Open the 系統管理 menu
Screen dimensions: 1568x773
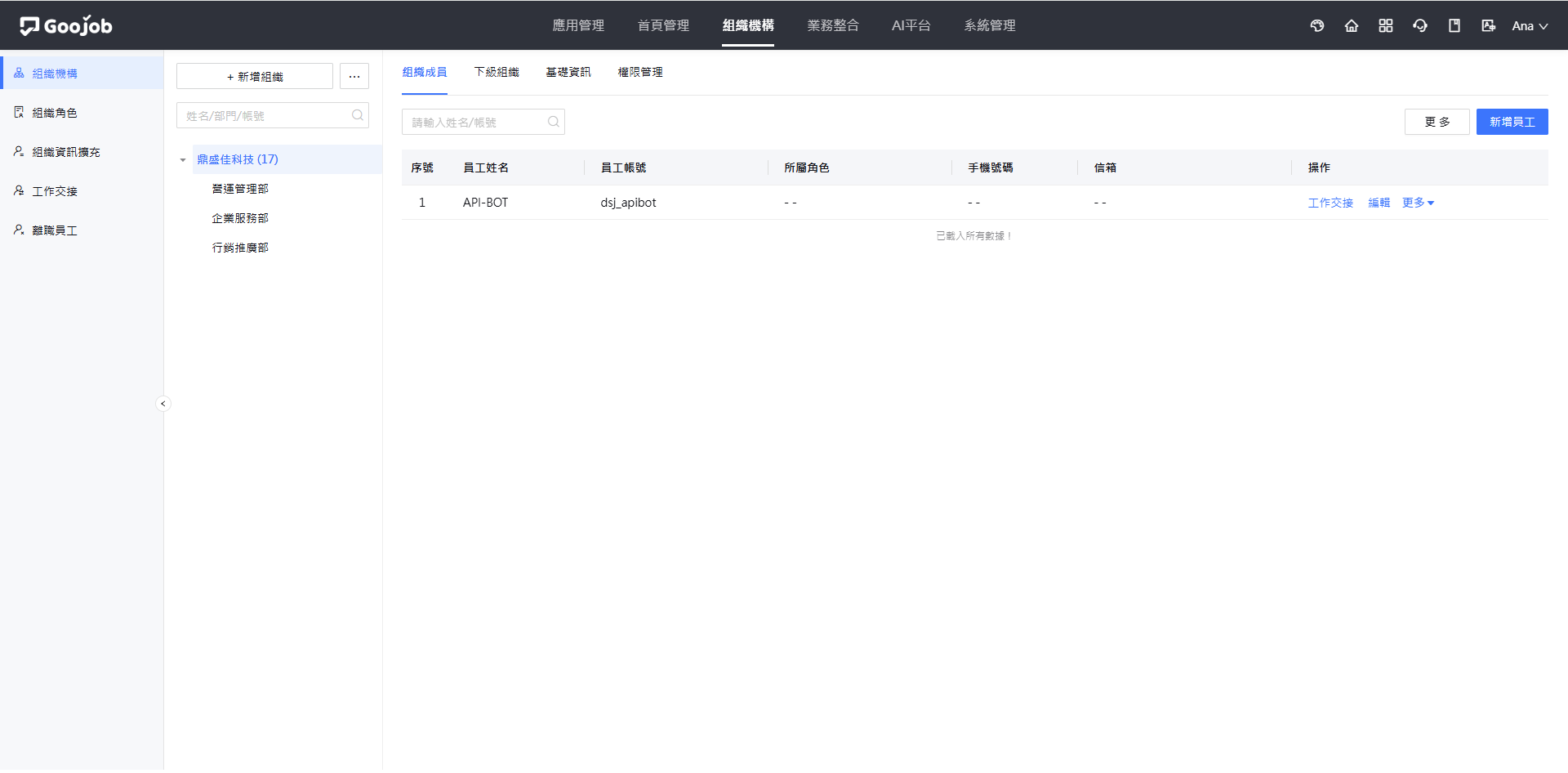point(990,25)
